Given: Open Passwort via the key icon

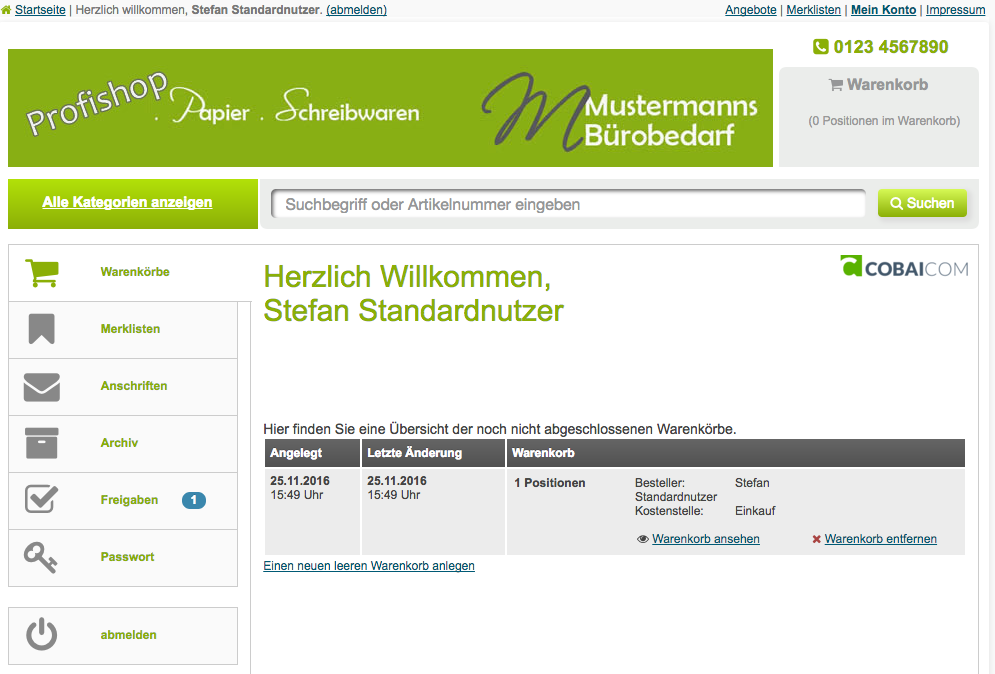Looking at the screenshot, I should pos(41,556).
